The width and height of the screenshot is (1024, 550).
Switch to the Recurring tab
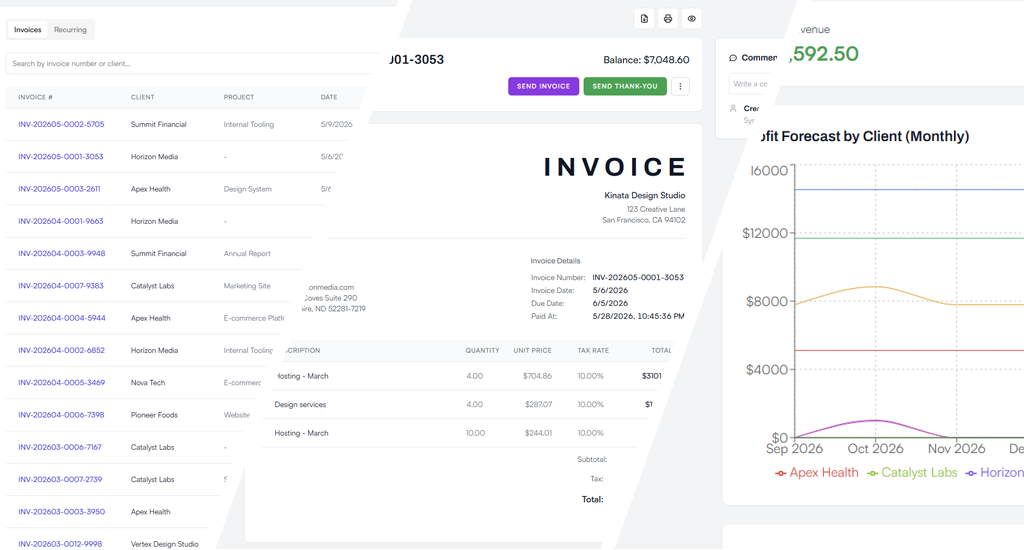pos(70,29)
